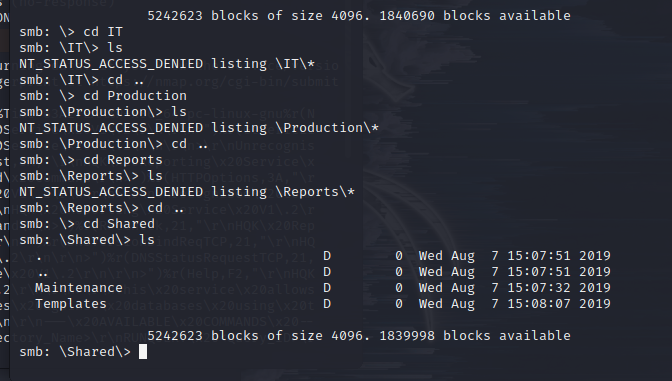Select the access denied line for \IT\*

click(x=167, y=64)
